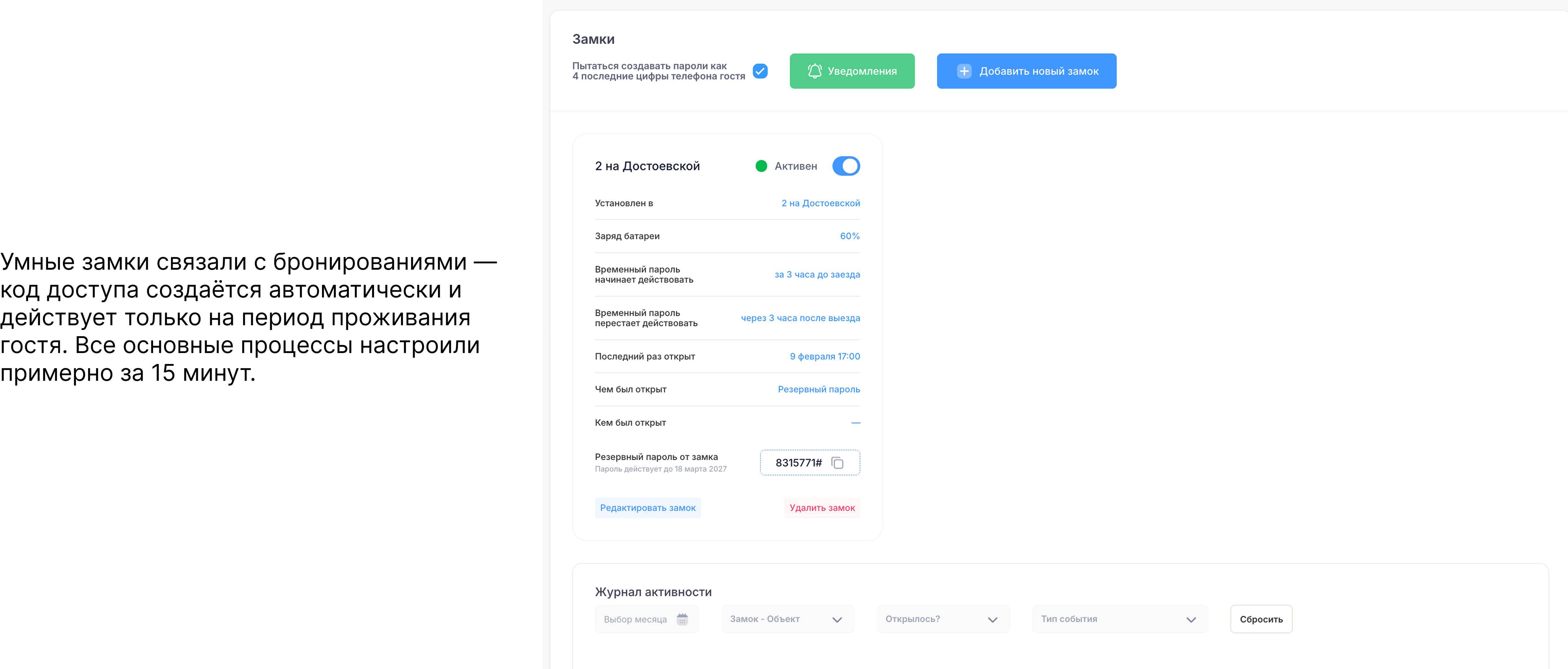Expand the Замок - Объект dropdown

(x=788, y=619)
